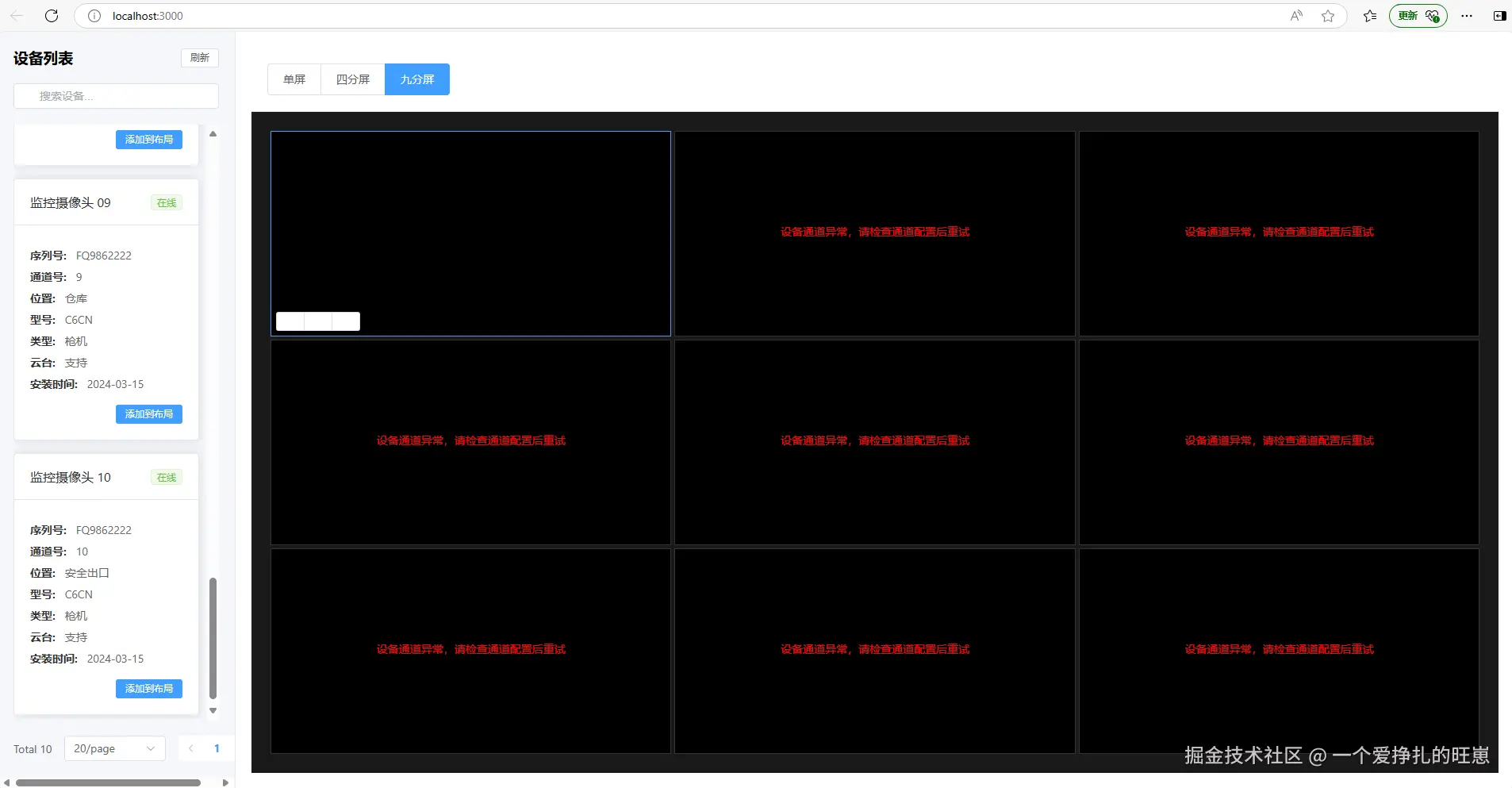Open the browser settings and more menu
1512x788 pixels.
click(1467, 16)
